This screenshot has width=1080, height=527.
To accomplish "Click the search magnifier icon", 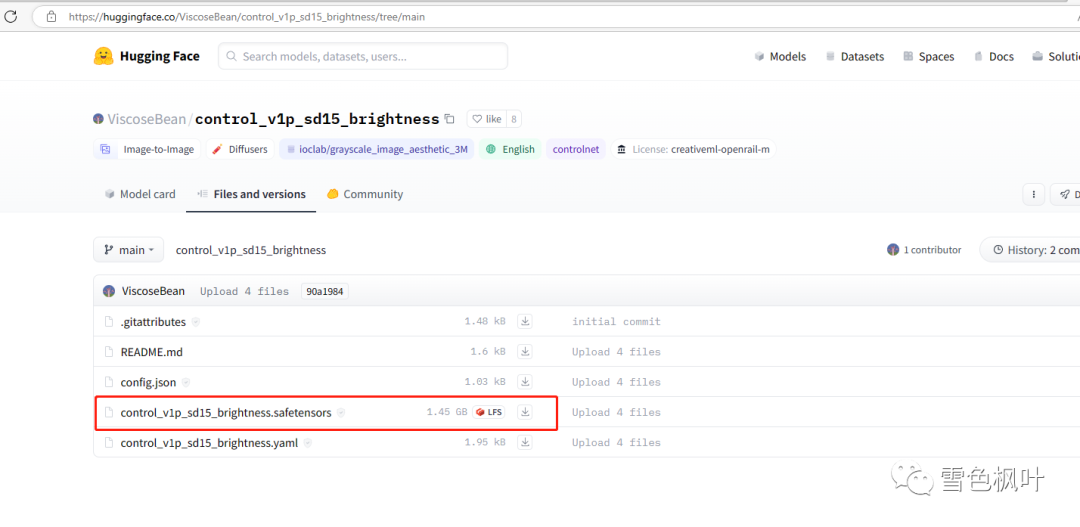I will click(x=232, y=56).
